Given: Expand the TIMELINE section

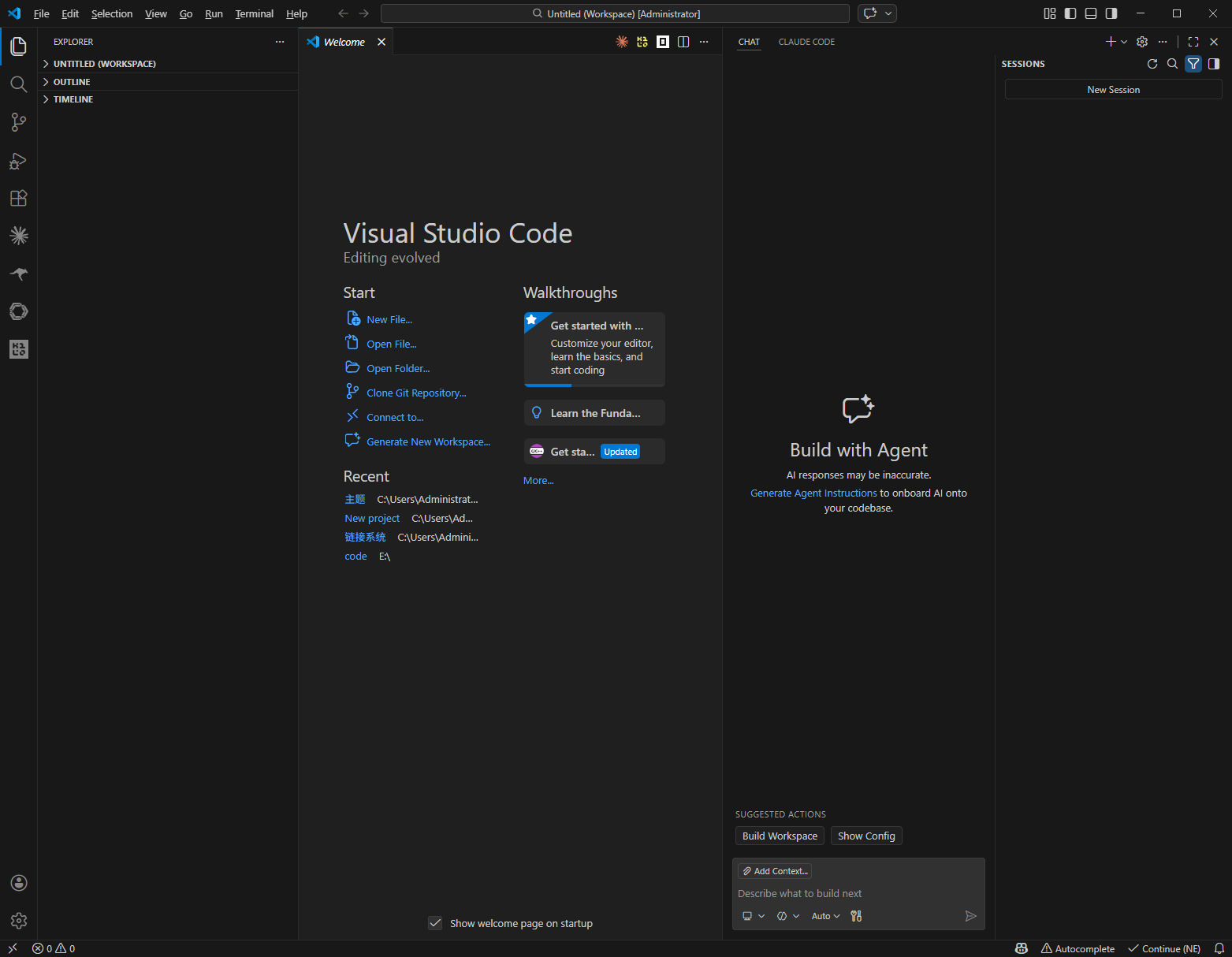Looking at the screenshot, I should pyautogui.click(x=168, y=99).
